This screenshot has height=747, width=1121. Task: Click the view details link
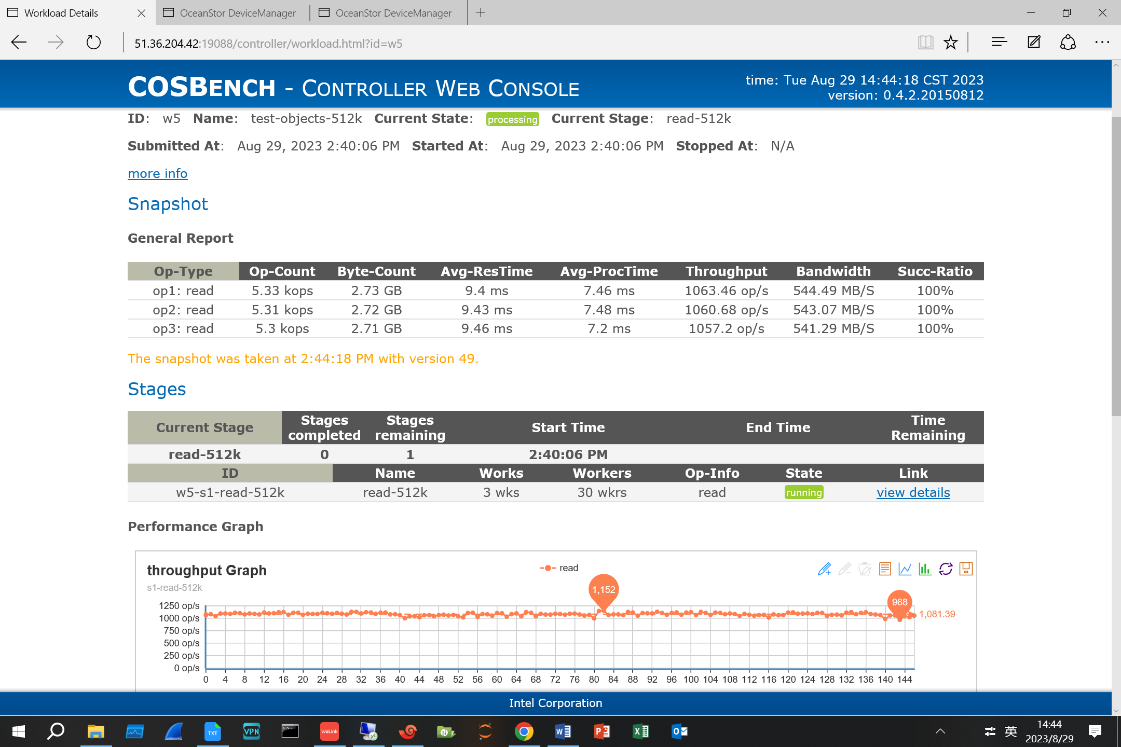[x=913, y=493]
